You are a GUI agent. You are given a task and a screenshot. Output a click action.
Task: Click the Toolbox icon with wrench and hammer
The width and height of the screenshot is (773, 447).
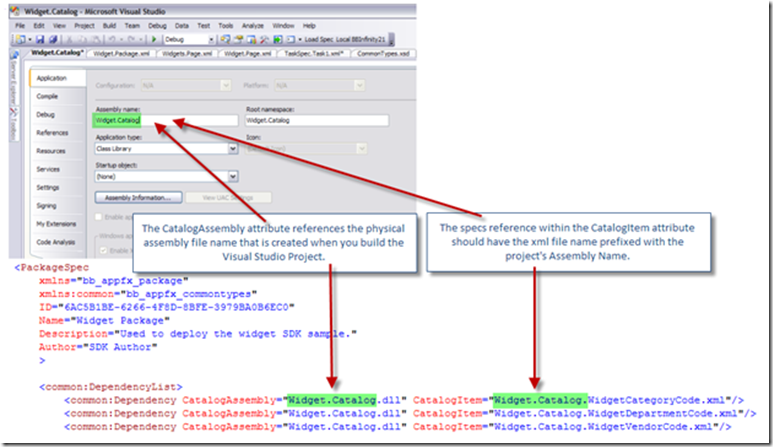point(264,39)
